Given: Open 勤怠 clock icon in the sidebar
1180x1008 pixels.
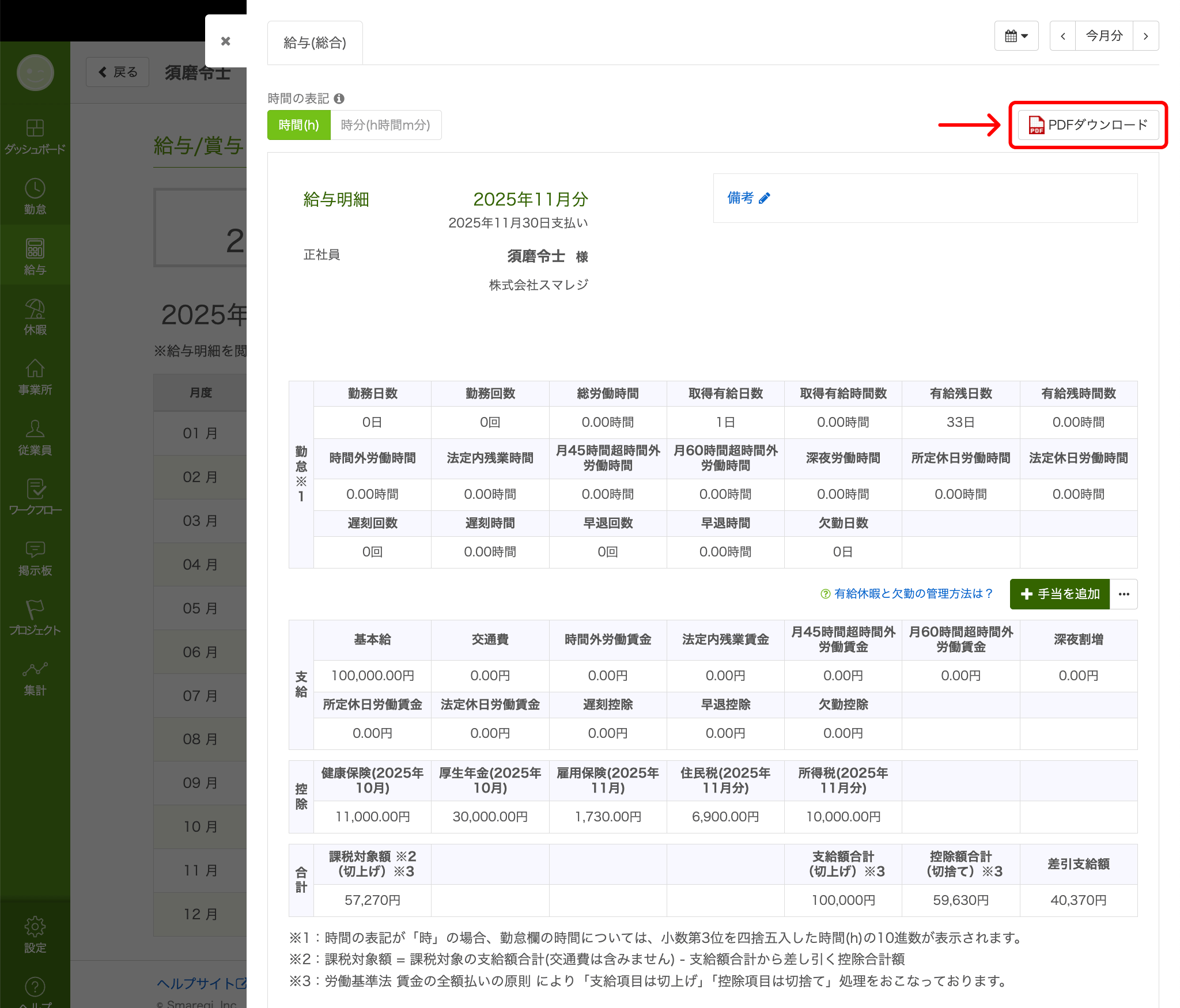Looking at the screenshot, I should click(35, 196).
